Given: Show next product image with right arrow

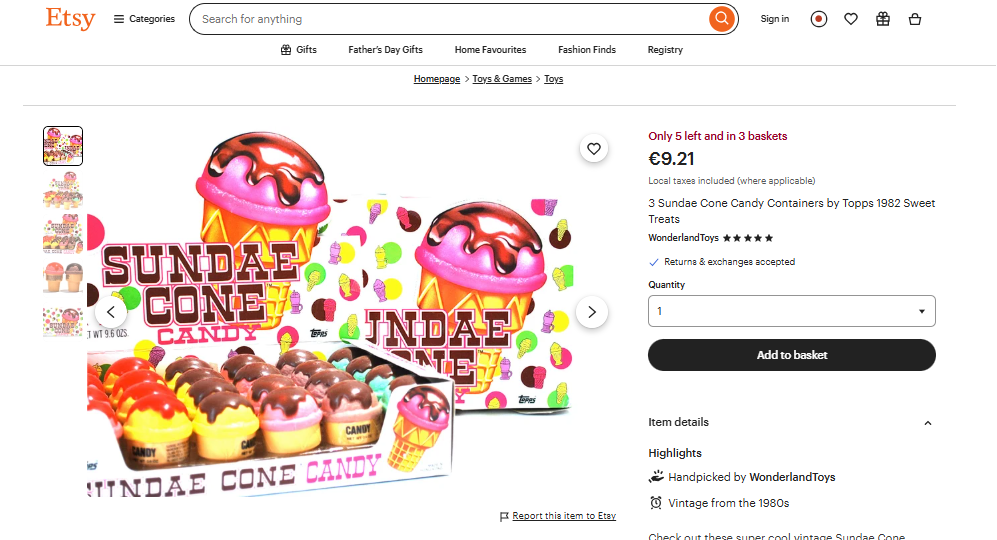Looking at the screenshot, I should coord(592,312).
